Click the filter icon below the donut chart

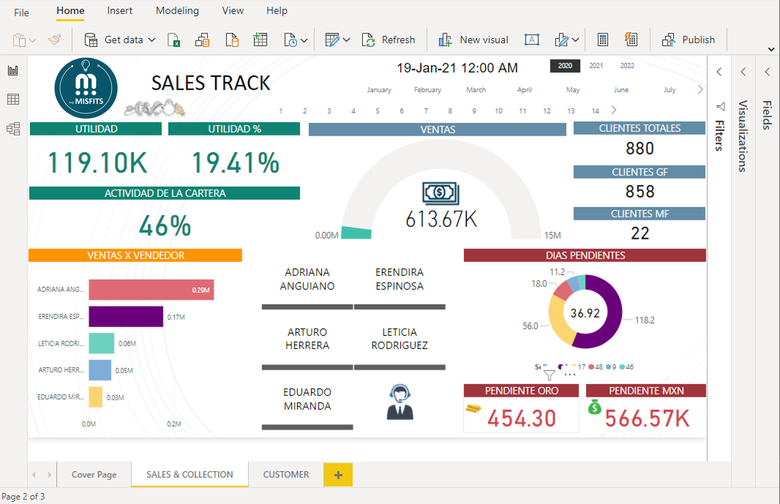coord(549,375)
